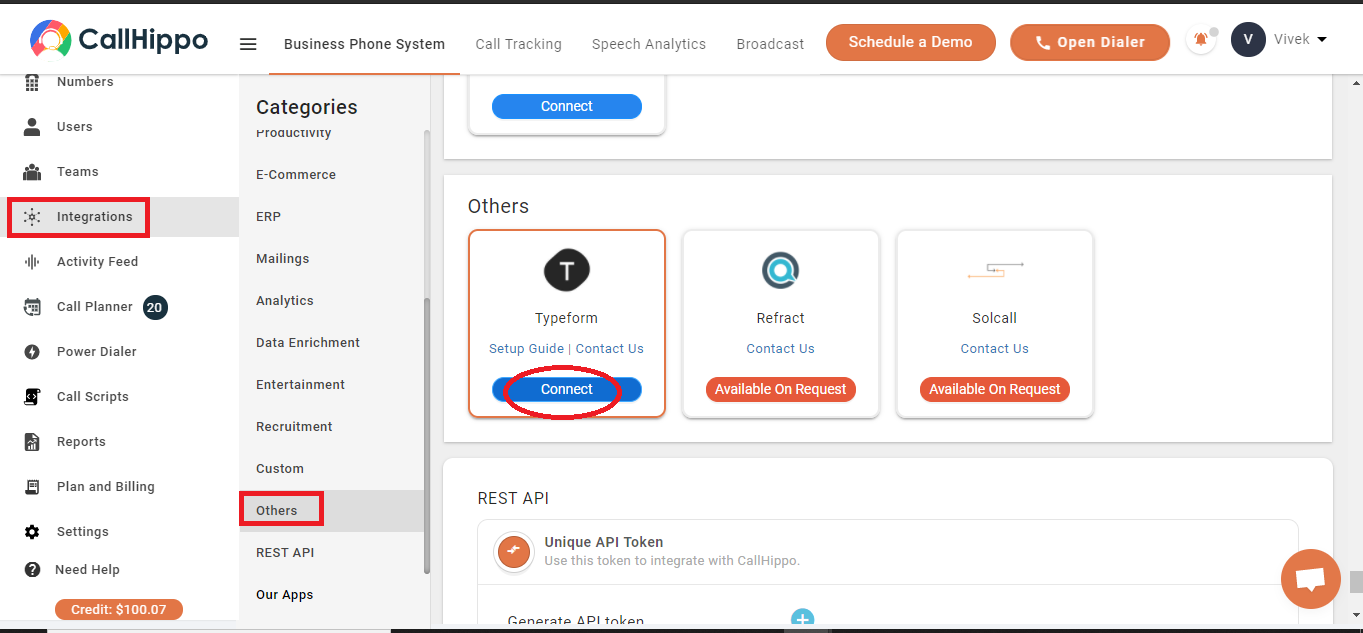Click Refract's Available On Request button

pos(780,389)
